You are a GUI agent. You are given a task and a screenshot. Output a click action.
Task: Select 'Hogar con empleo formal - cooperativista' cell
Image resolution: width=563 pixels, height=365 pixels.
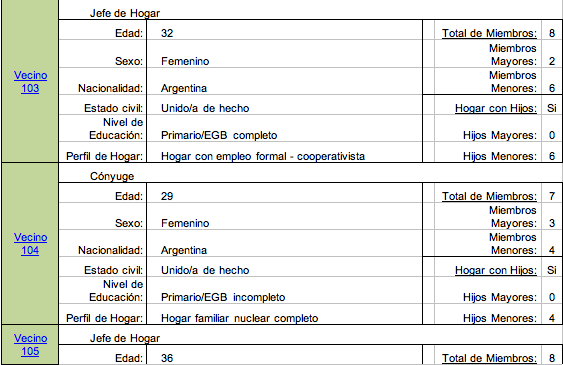tap(284, 152)
